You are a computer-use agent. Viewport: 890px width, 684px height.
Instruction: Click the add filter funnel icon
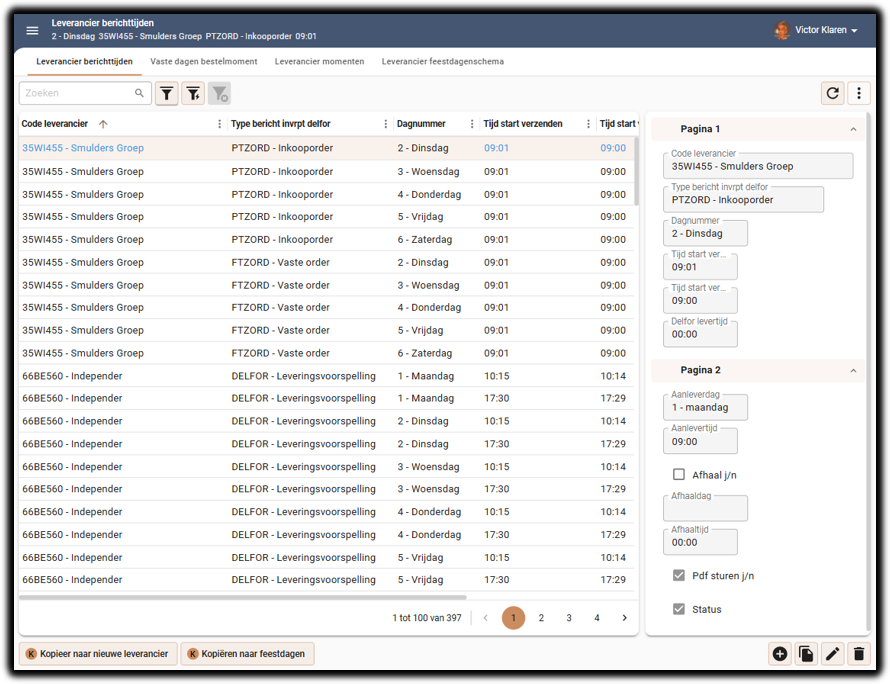tap(193, 93)
